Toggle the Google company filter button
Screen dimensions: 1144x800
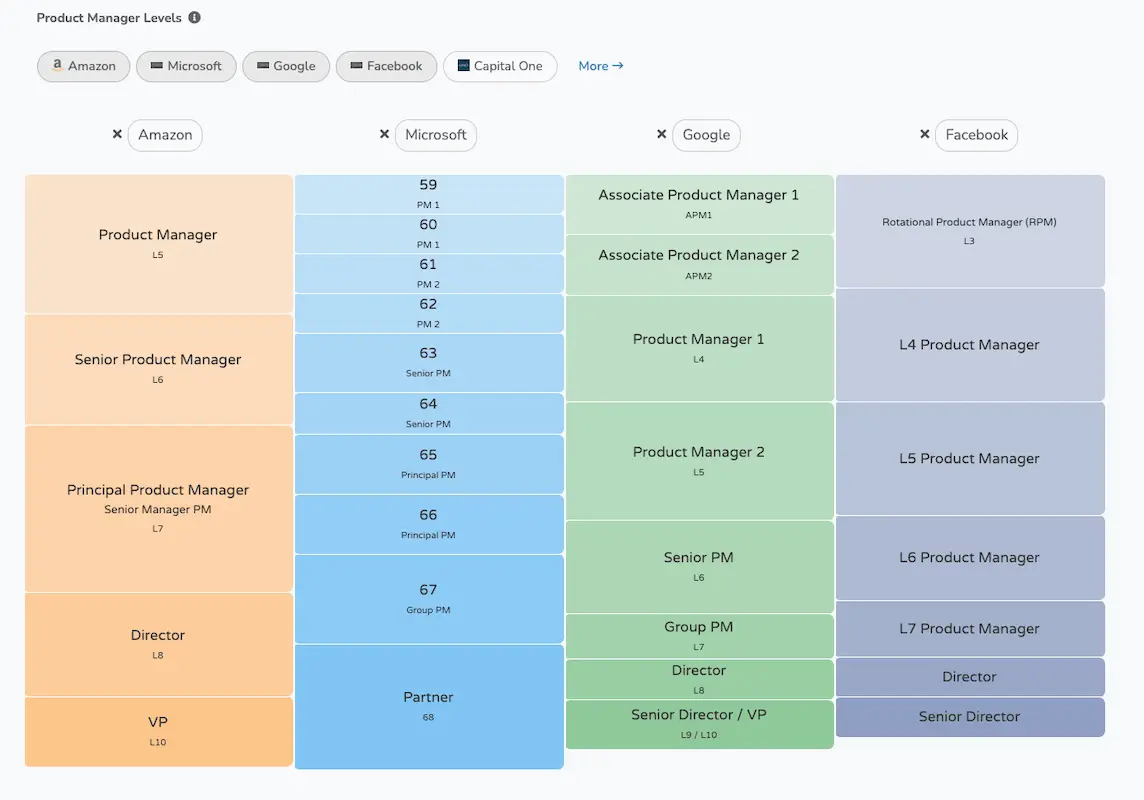pyautogui.click(x=286, y=66)
